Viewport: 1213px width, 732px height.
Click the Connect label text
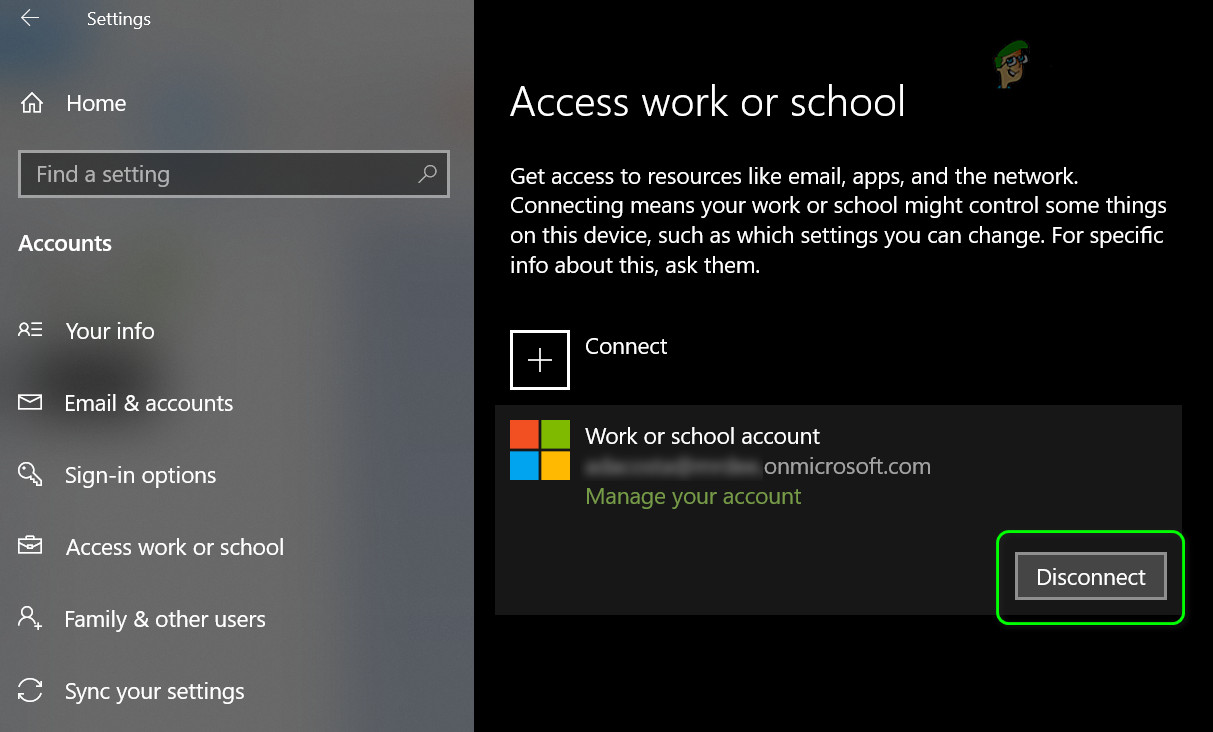[x=626, y=346]
